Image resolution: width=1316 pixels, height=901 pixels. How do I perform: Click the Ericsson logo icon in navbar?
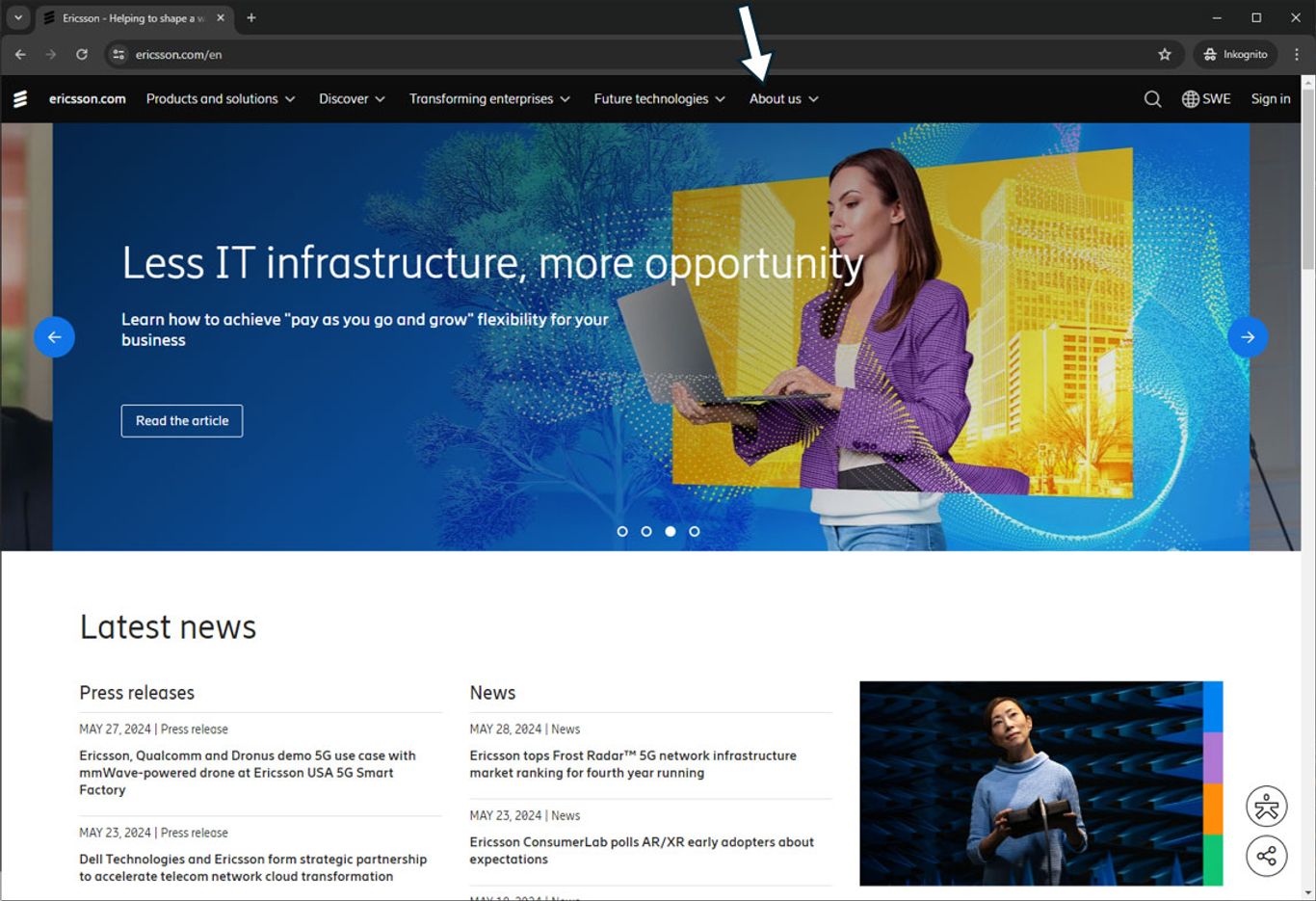pos(20,98)
